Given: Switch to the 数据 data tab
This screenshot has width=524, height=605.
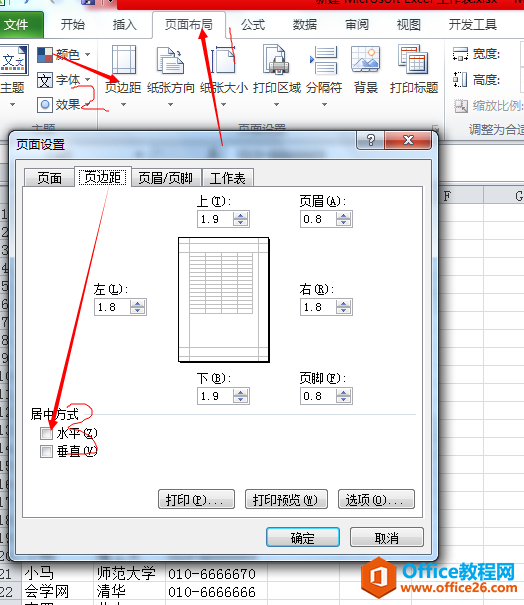Looking at the screenshot, I should point(305,25).
